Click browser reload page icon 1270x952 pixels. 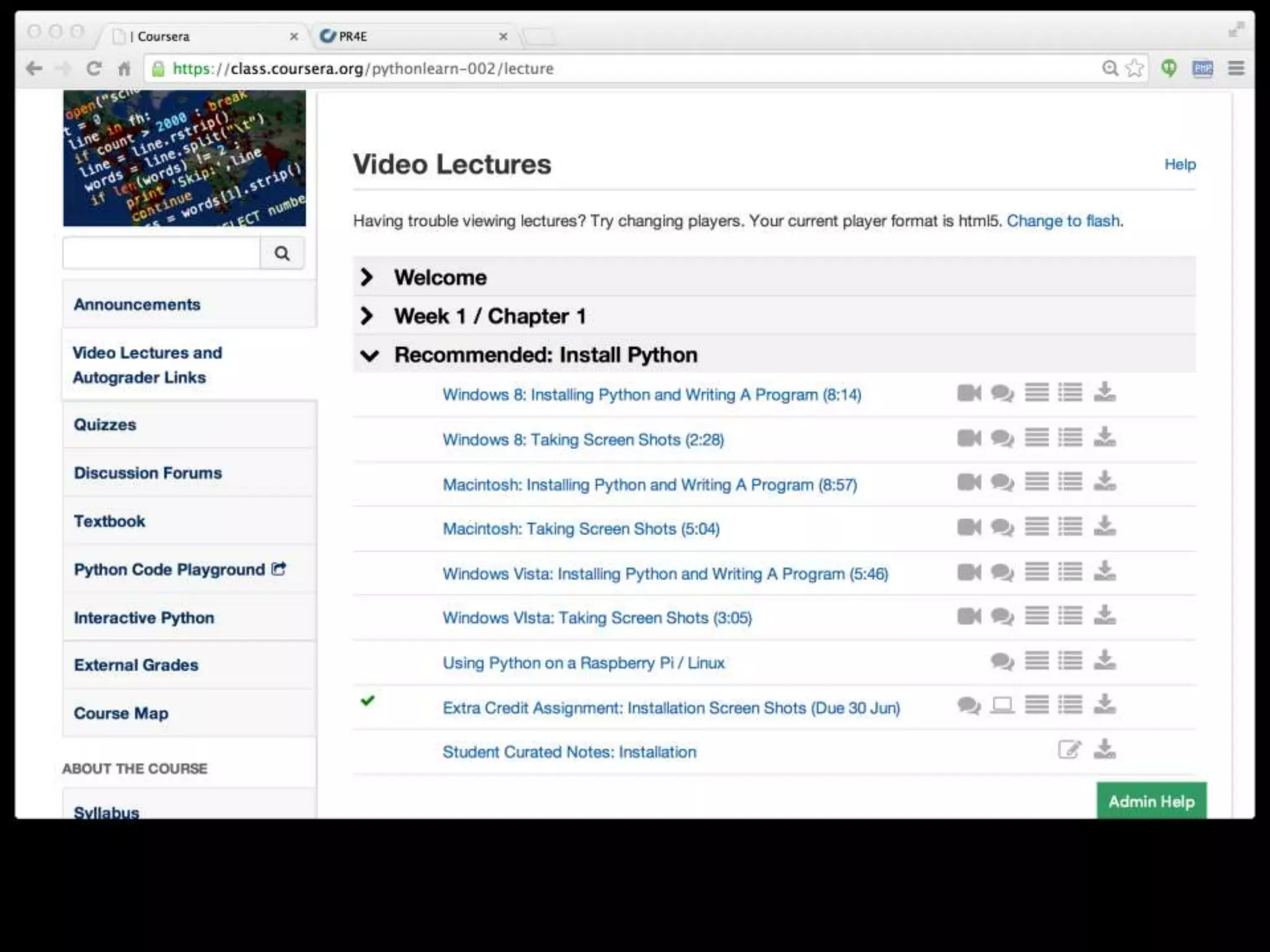pos(94,68)
